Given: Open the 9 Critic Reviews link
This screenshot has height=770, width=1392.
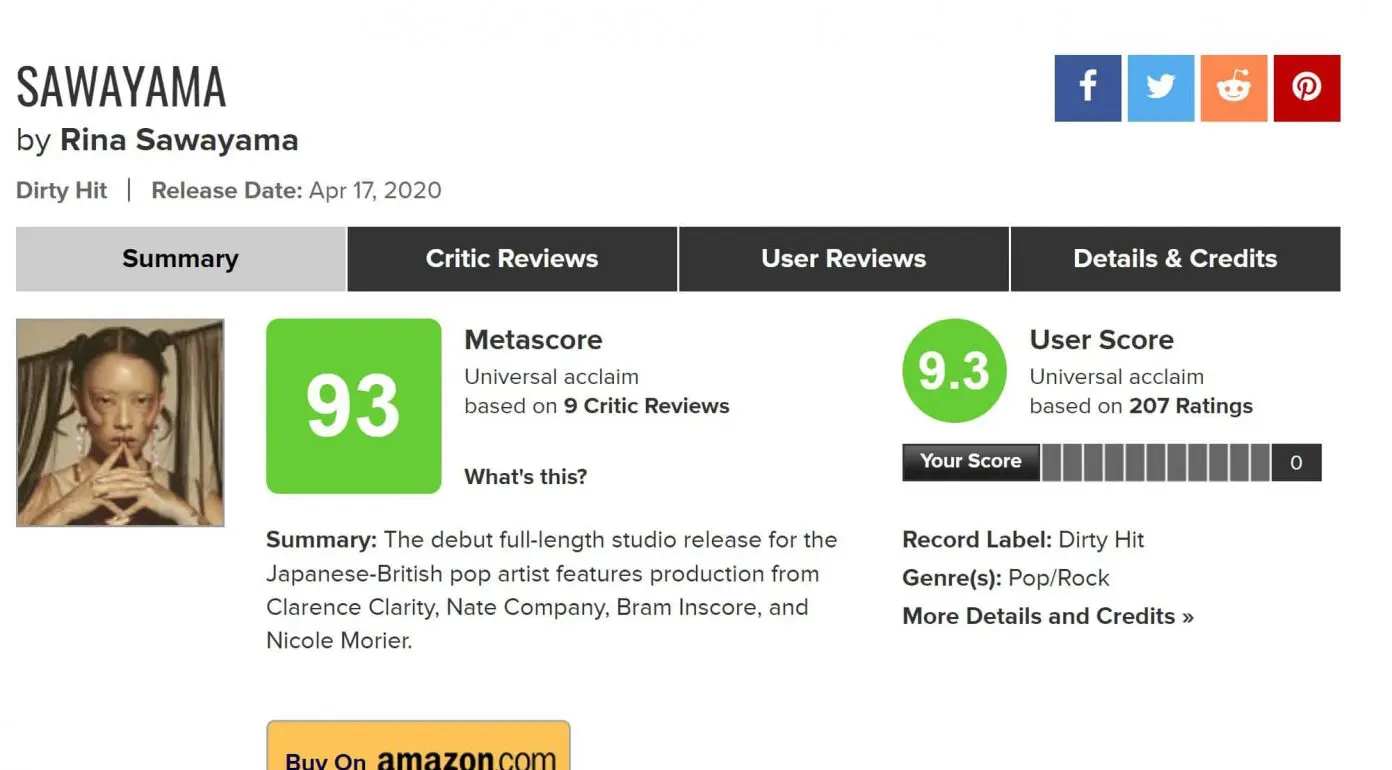Looking at the screenshot, I should (646, 406).
